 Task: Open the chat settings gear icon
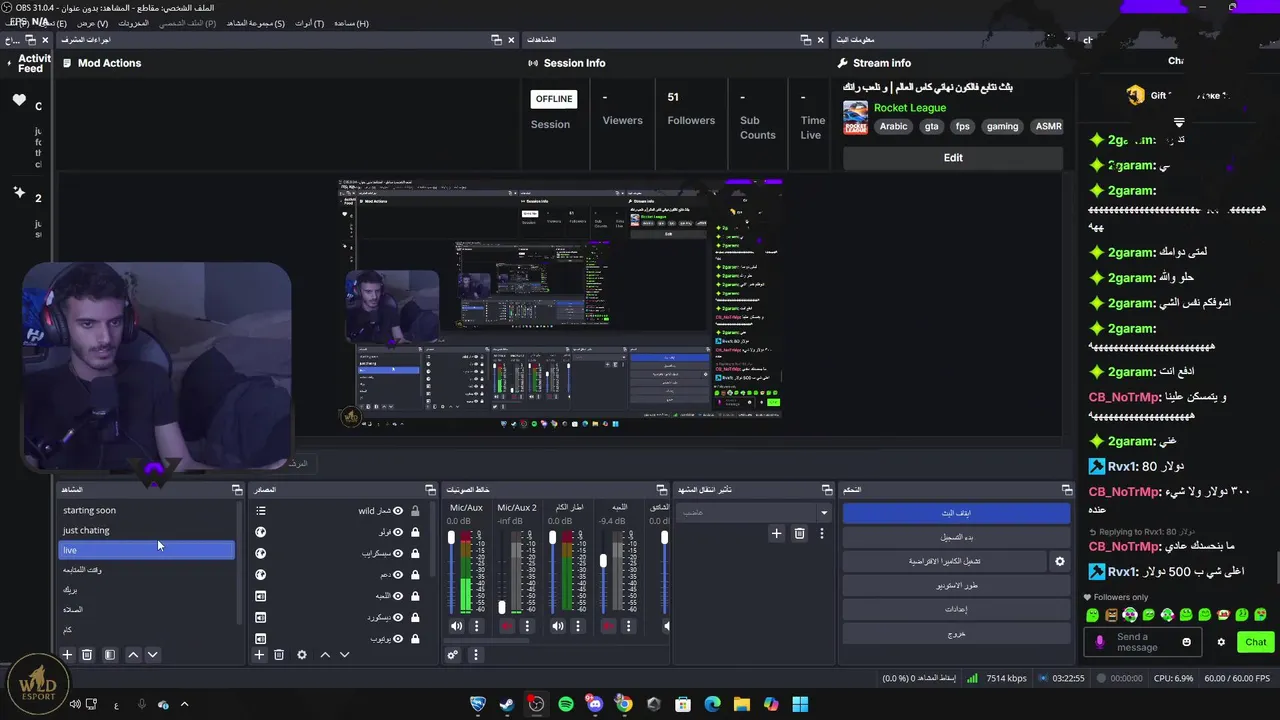(x=1221, y=642)
